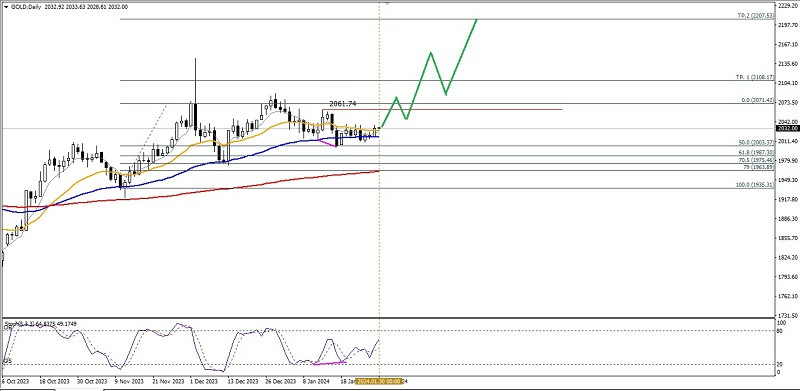Viewport: 800px width, 391px height.
Task: Click the current price tag 2032.00
Action: 787,129
